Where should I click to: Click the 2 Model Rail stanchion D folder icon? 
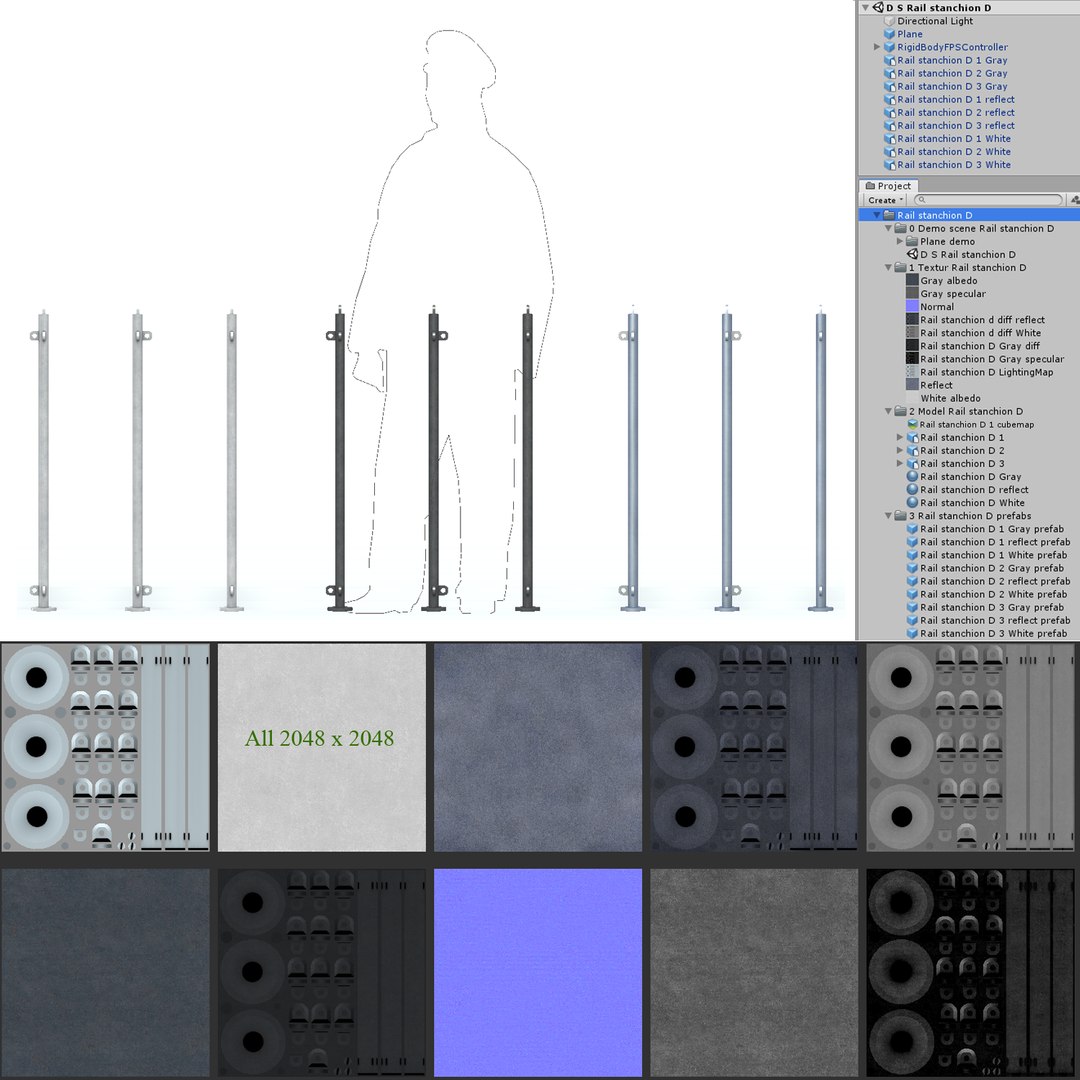point(900,411)
